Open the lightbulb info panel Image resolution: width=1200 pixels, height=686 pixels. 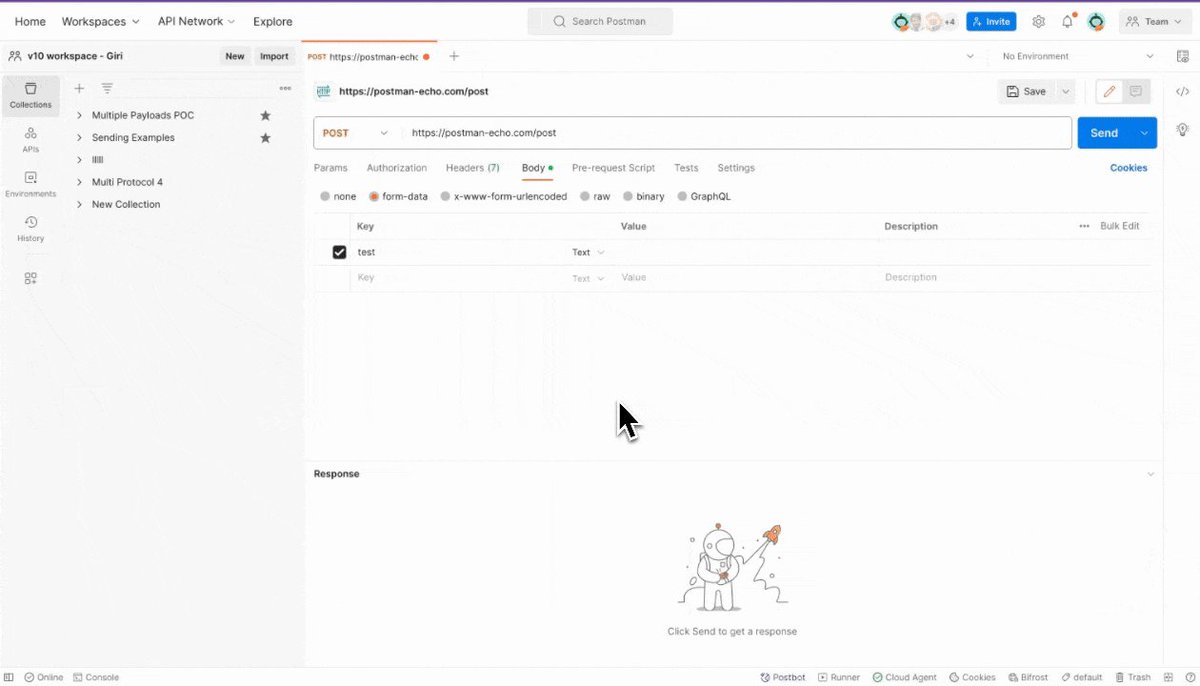1182,130
